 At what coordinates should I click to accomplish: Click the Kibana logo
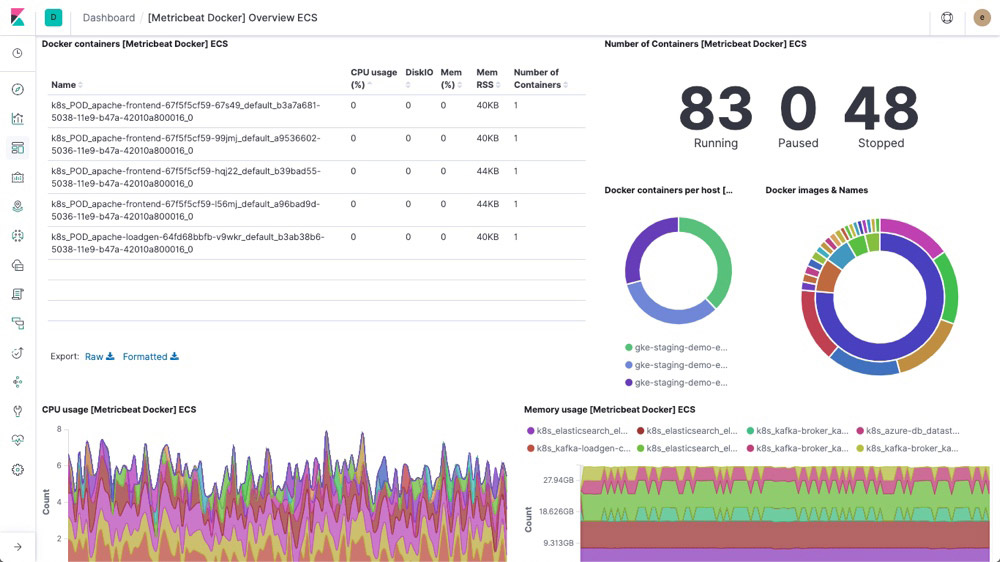tap(18, 17)
